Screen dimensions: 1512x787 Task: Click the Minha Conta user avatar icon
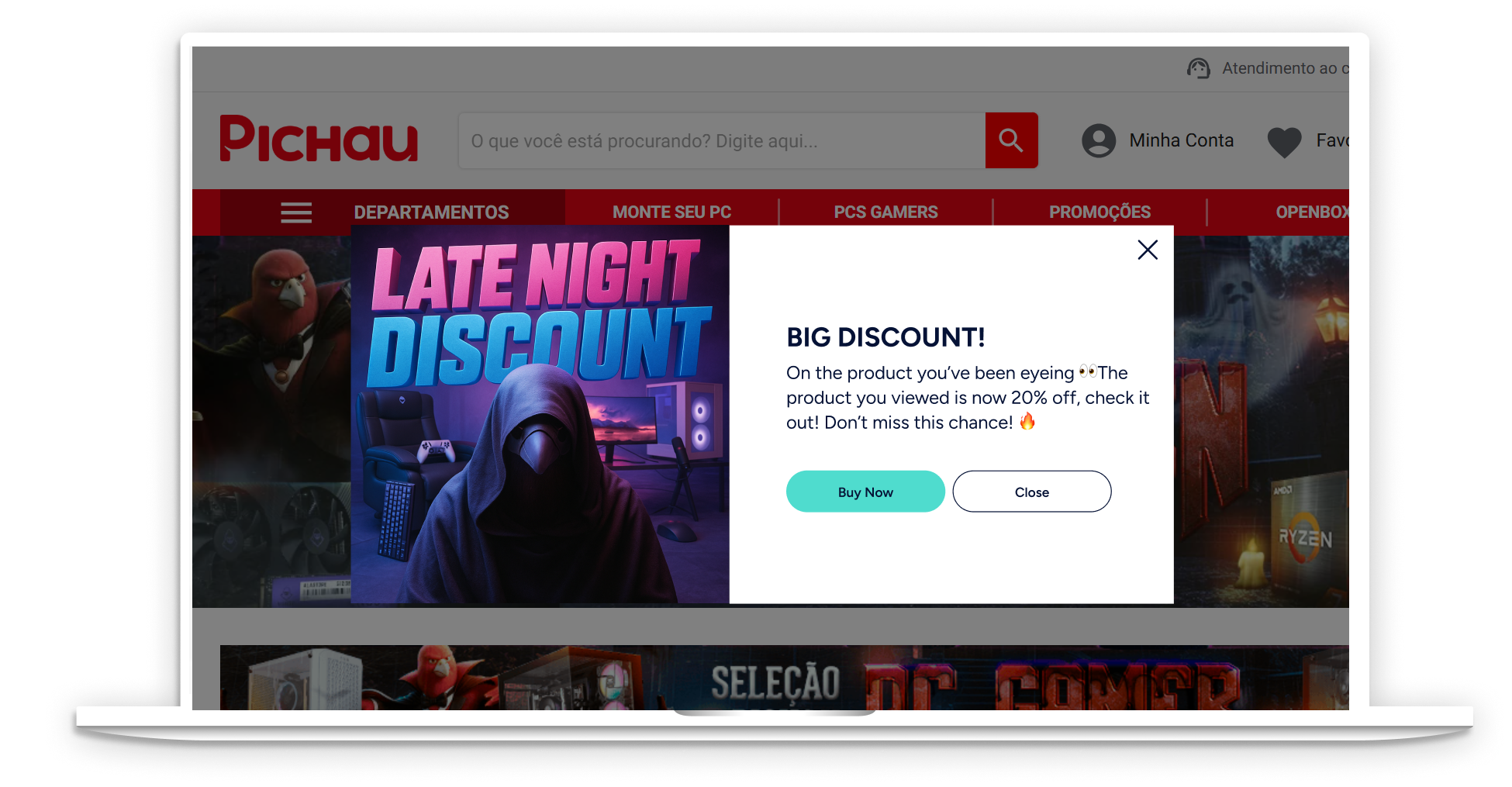[x=1099, y=140]
